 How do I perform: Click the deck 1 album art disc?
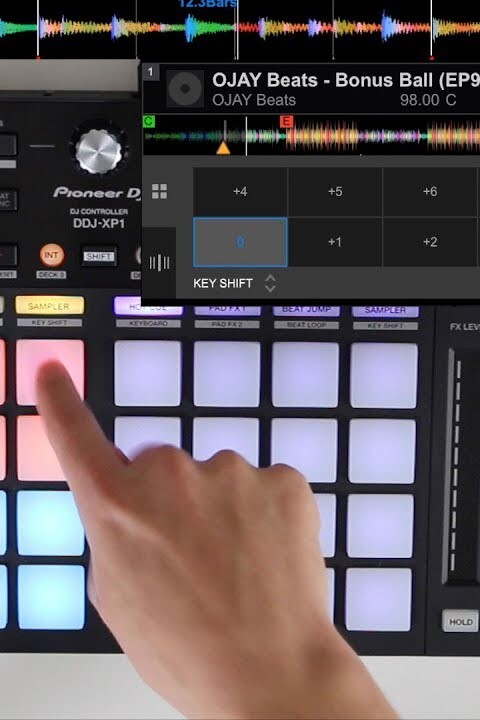tap(185, 89)
